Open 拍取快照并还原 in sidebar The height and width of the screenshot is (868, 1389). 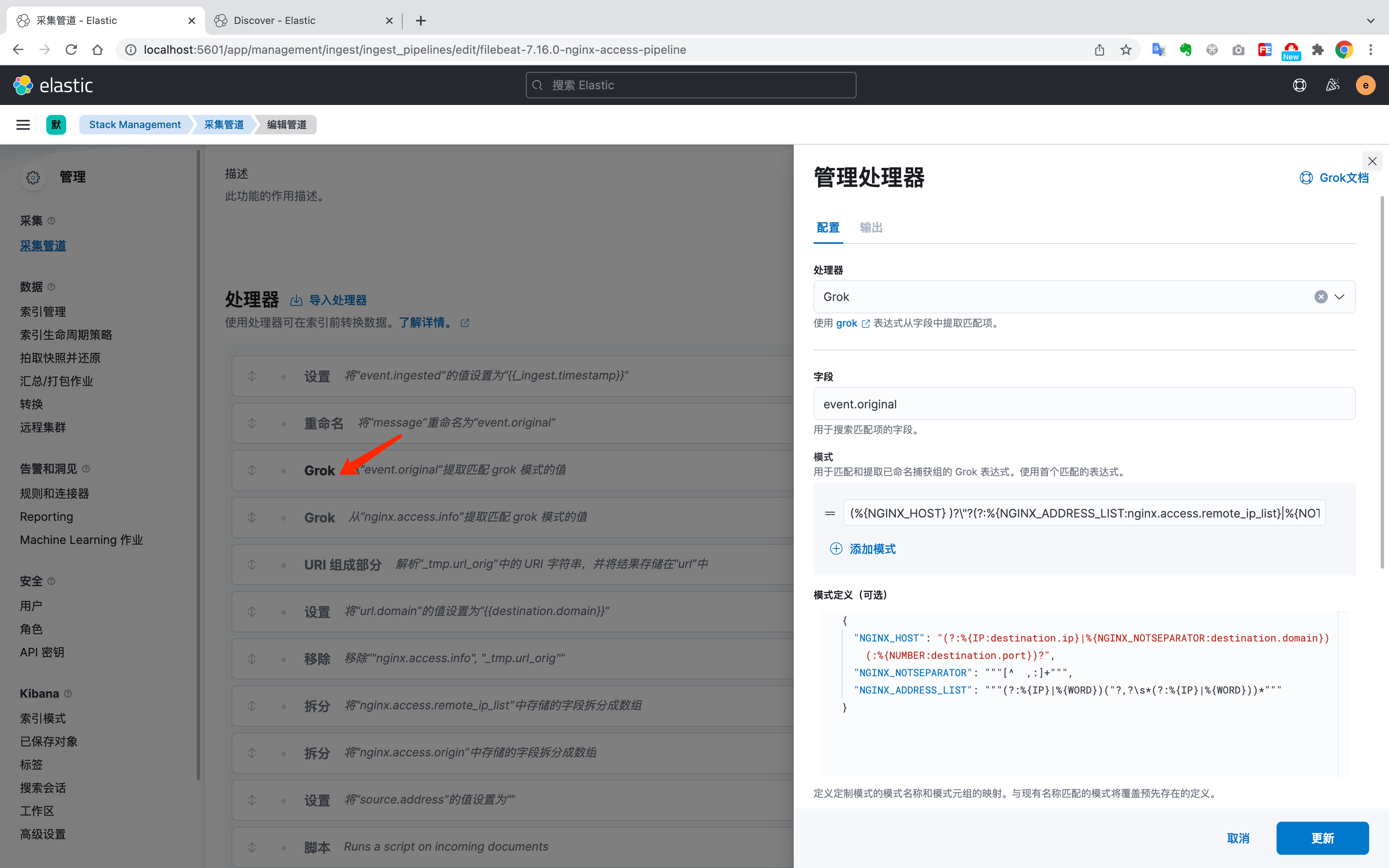click(x=60, y=358)
